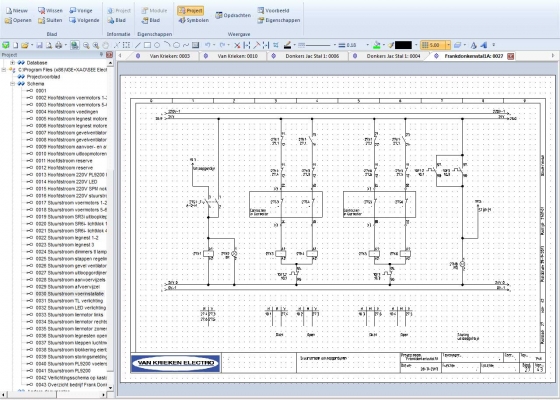Image resolution: width=560 pixels, height=400 pixels.
Task: Select sheet 0030 Stuurstroom voerinstallatie
Action: pos(70,294)
